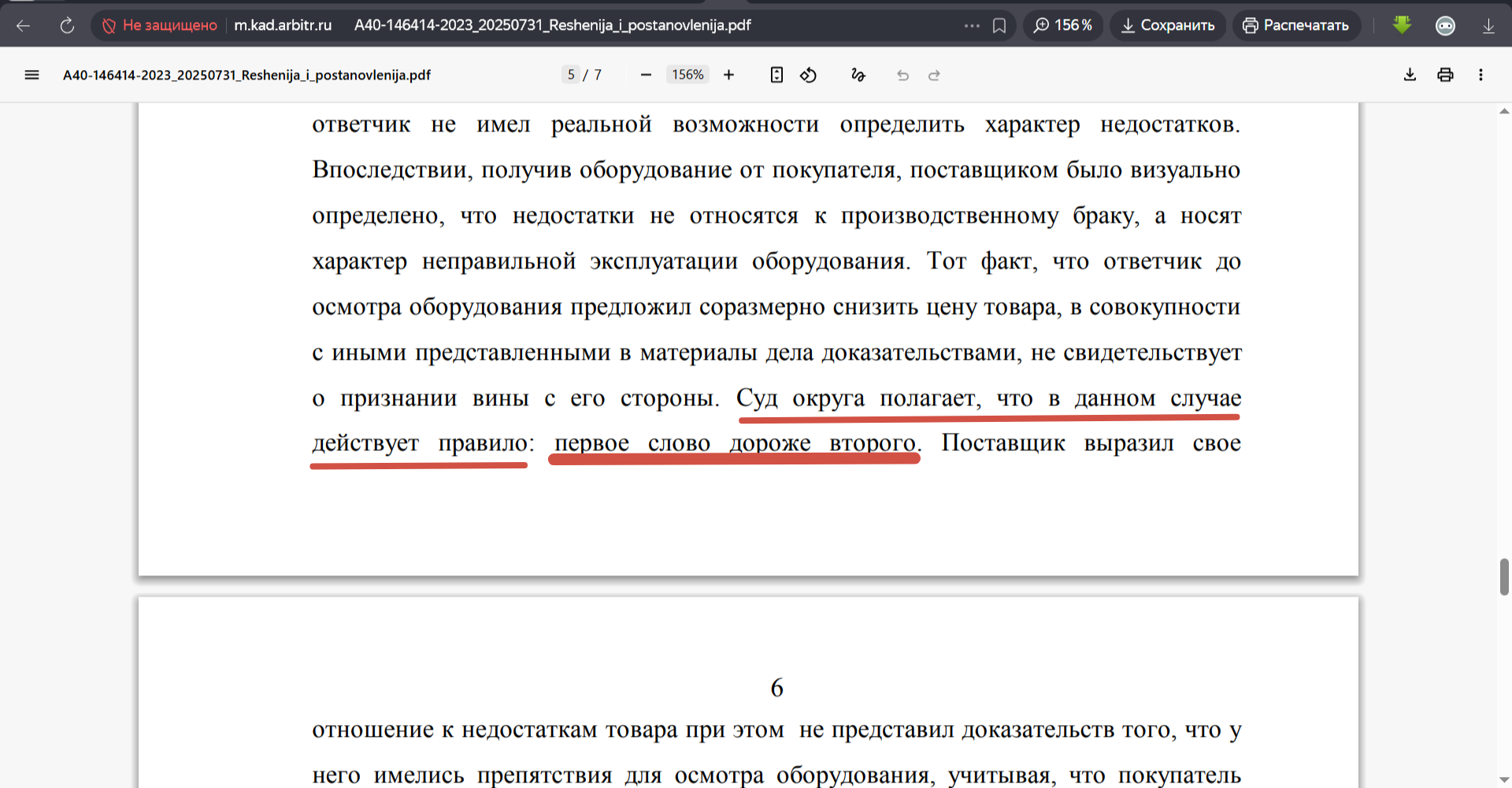Redo the annotation
1512x788 pixels.
(x=934, y=76)
